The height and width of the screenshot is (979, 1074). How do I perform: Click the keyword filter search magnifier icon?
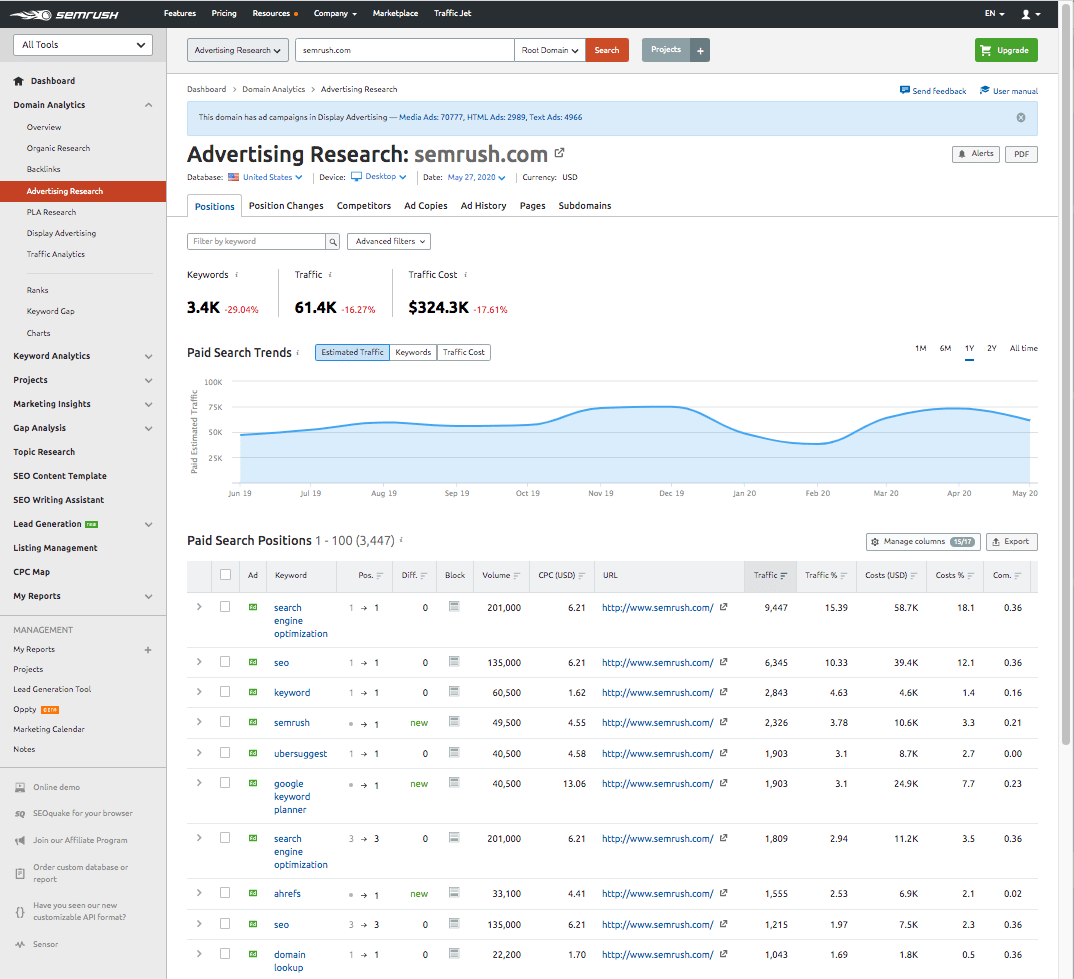click(333, 242)
